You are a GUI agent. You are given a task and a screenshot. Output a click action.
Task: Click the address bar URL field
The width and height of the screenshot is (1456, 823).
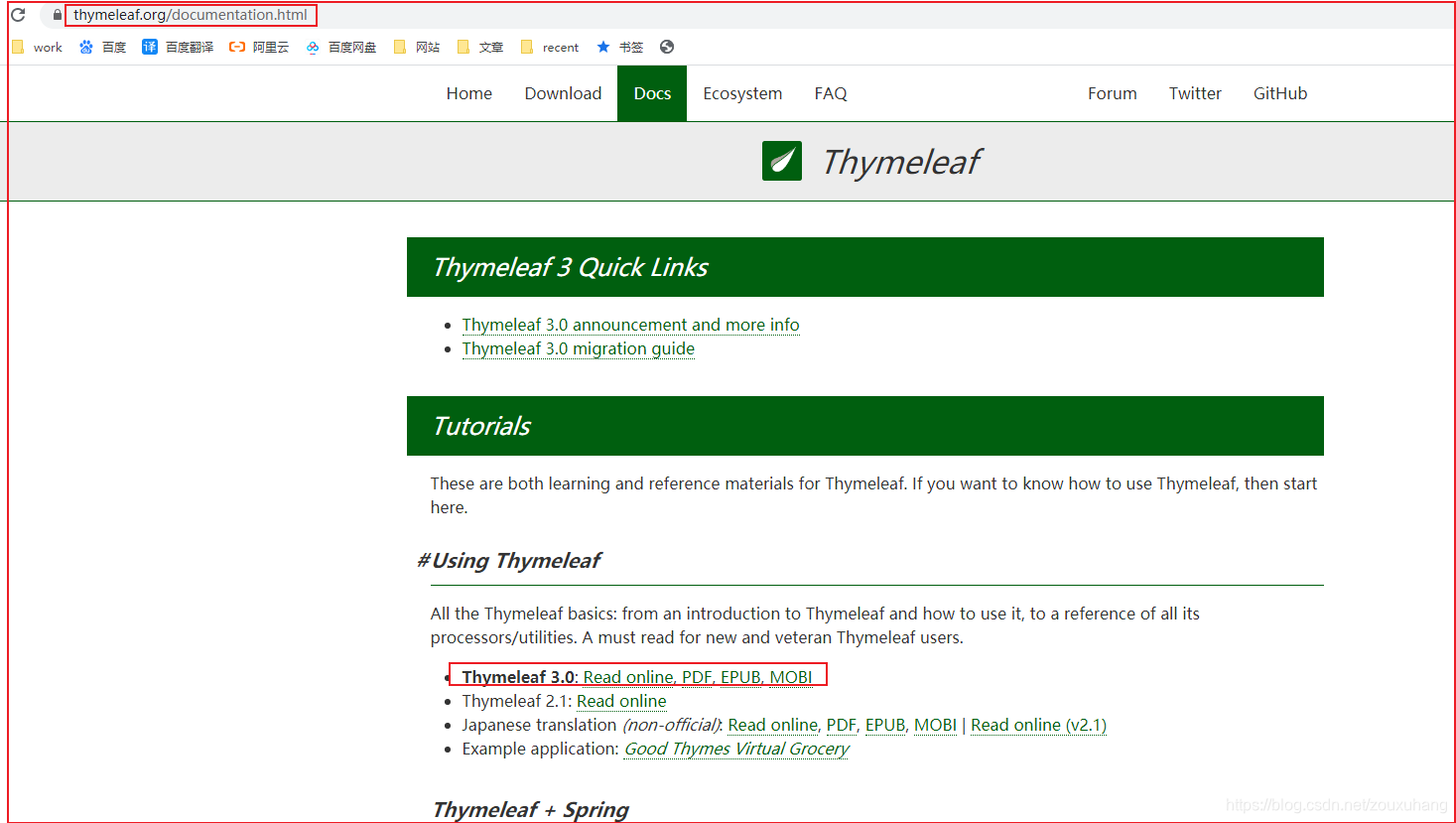[191, 15]
